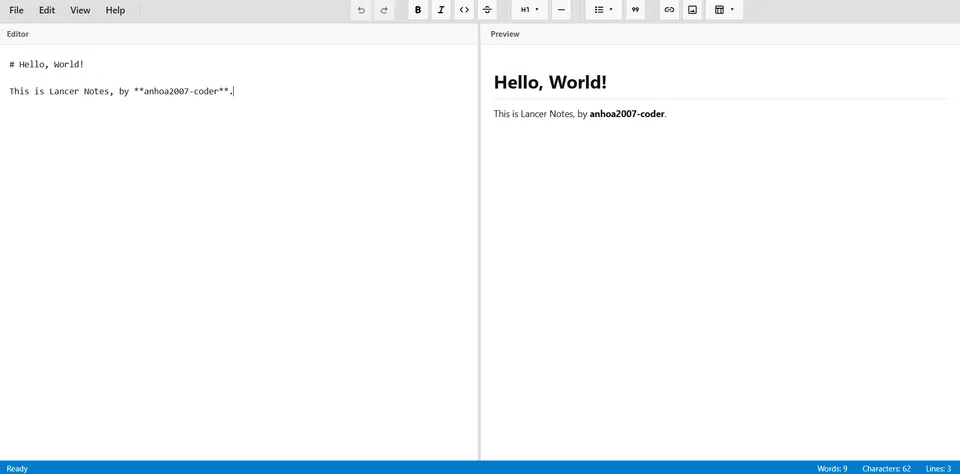Click the 'Lines: 3' status counter
Screen dimensions: 960x474
pyautogui.click(x=939, y=468)
